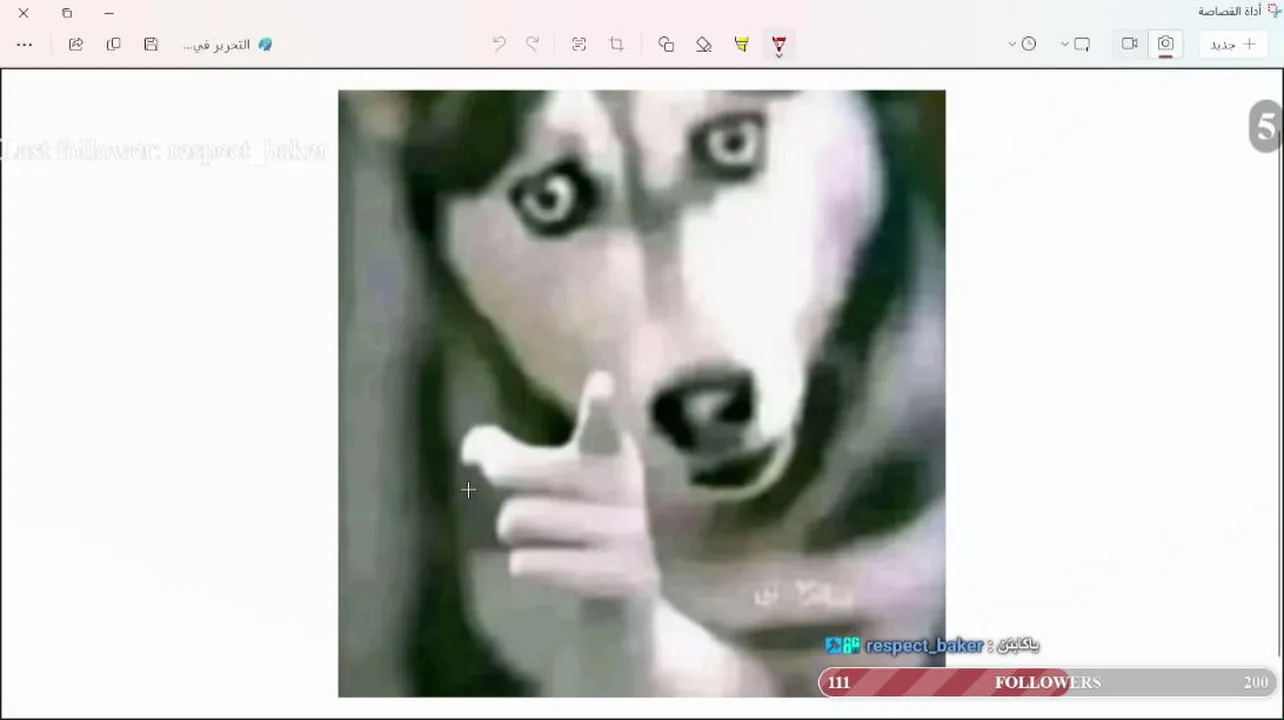Activate the image crop tool
The image size is (1284, 720).
tap(617, 44)
